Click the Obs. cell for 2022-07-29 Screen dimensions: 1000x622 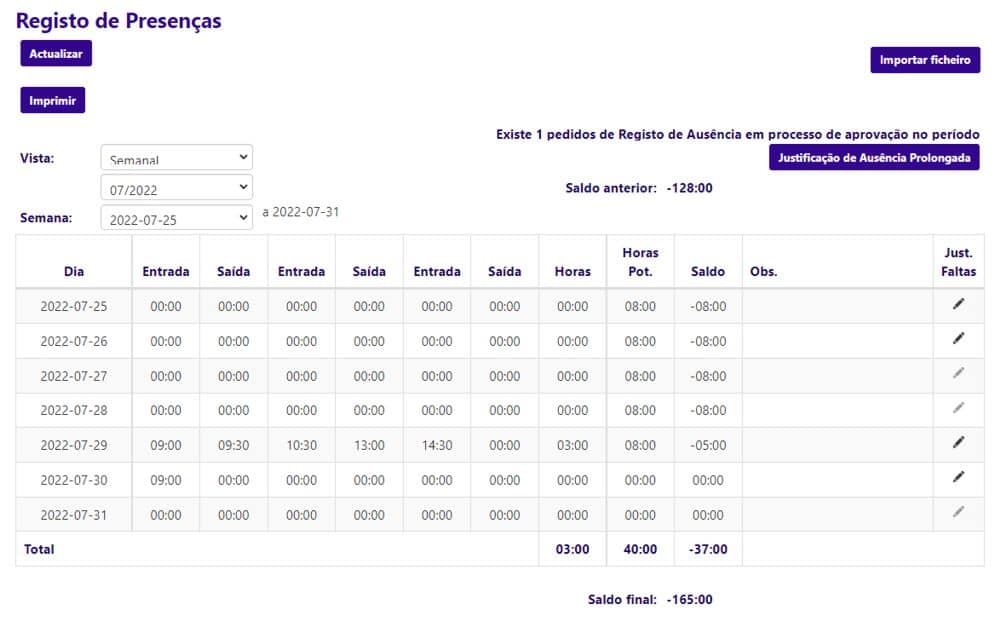pyautogui.click(x=836, y=445)
